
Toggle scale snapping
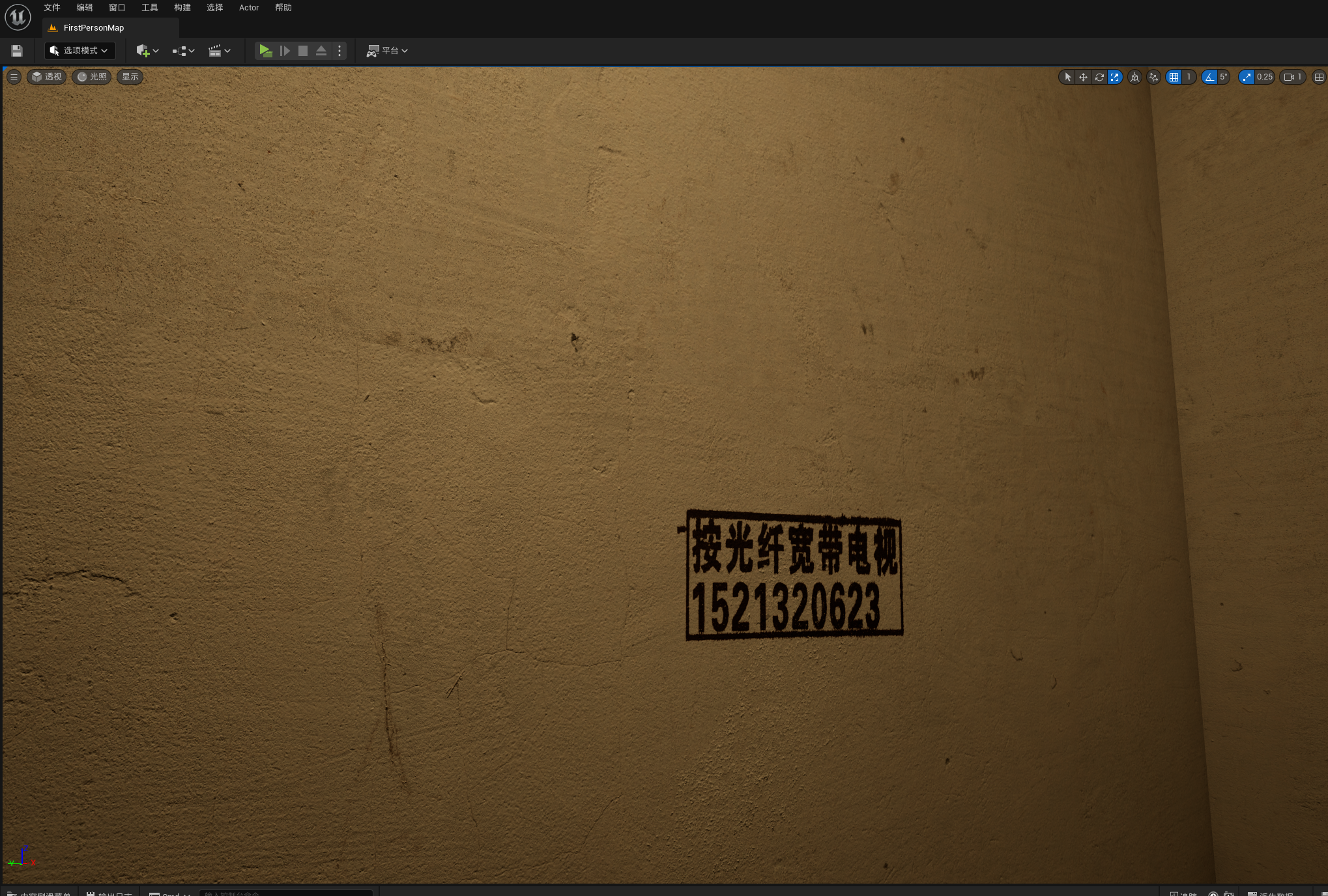1247,77
